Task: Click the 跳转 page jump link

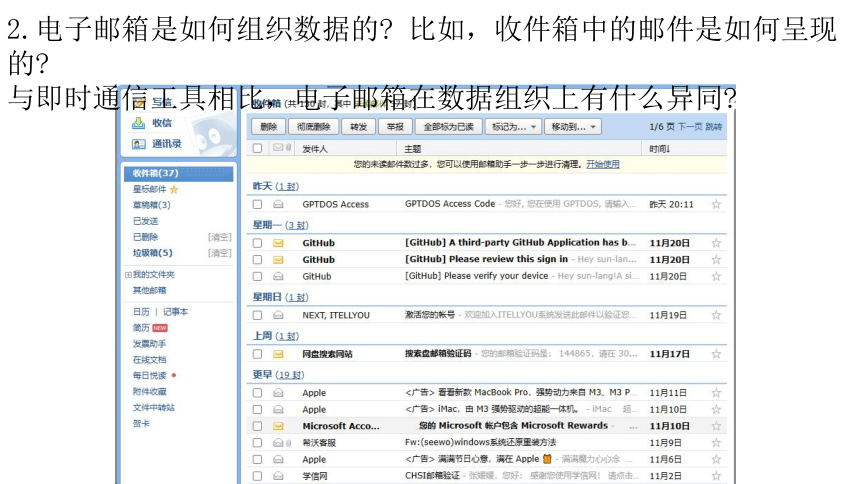Action: (x=714, y=127)
